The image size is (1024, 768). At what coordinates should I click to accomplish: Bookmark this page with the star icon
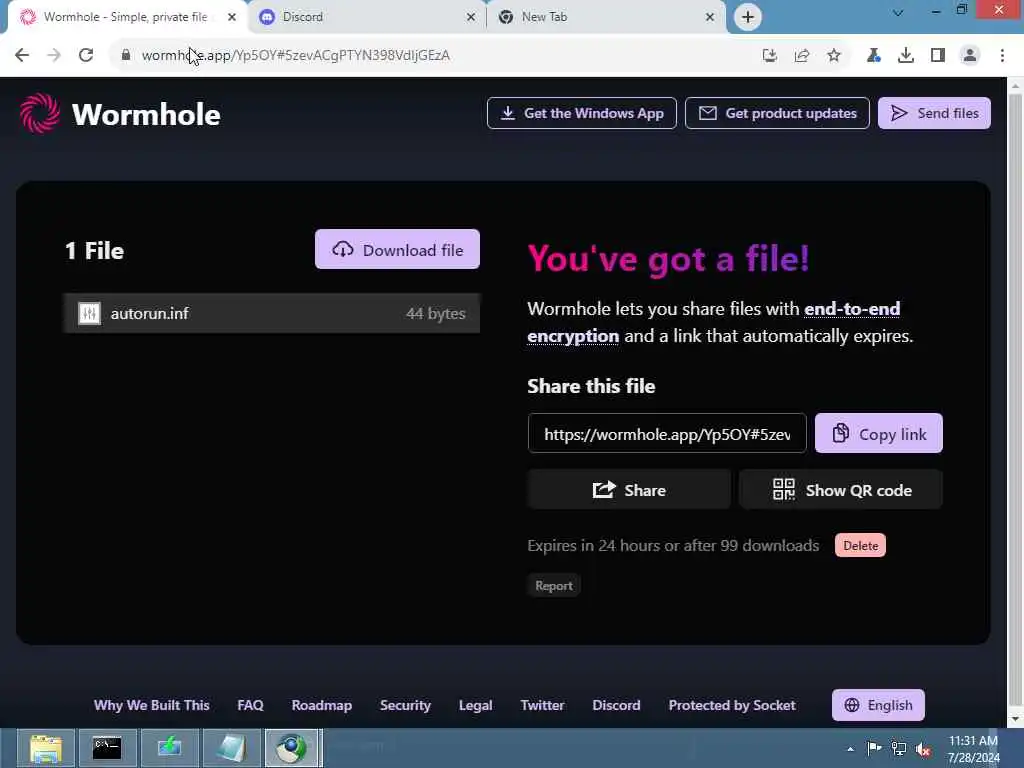(834, 56)
